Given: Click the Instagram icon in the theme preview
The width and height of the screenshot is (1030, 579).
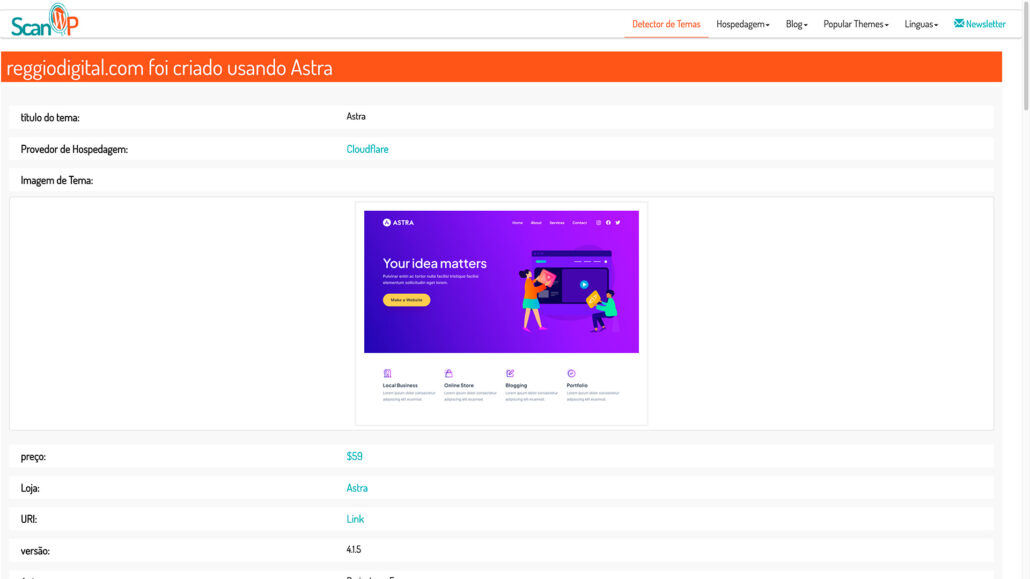Looking at the screenshot, I should [x=598, y=223].
